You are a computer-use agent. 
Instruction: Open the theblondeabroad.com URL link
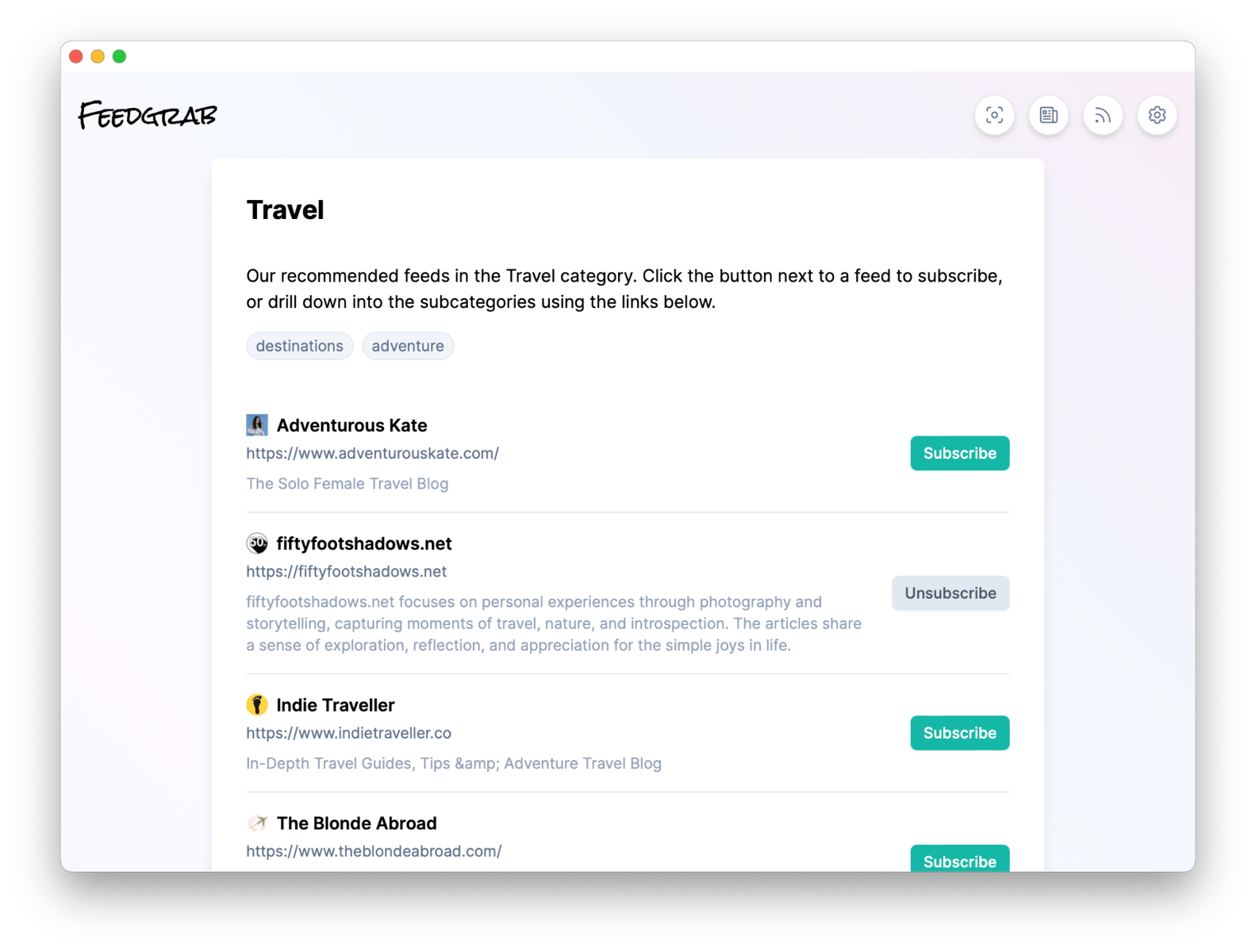coord(374,851)
